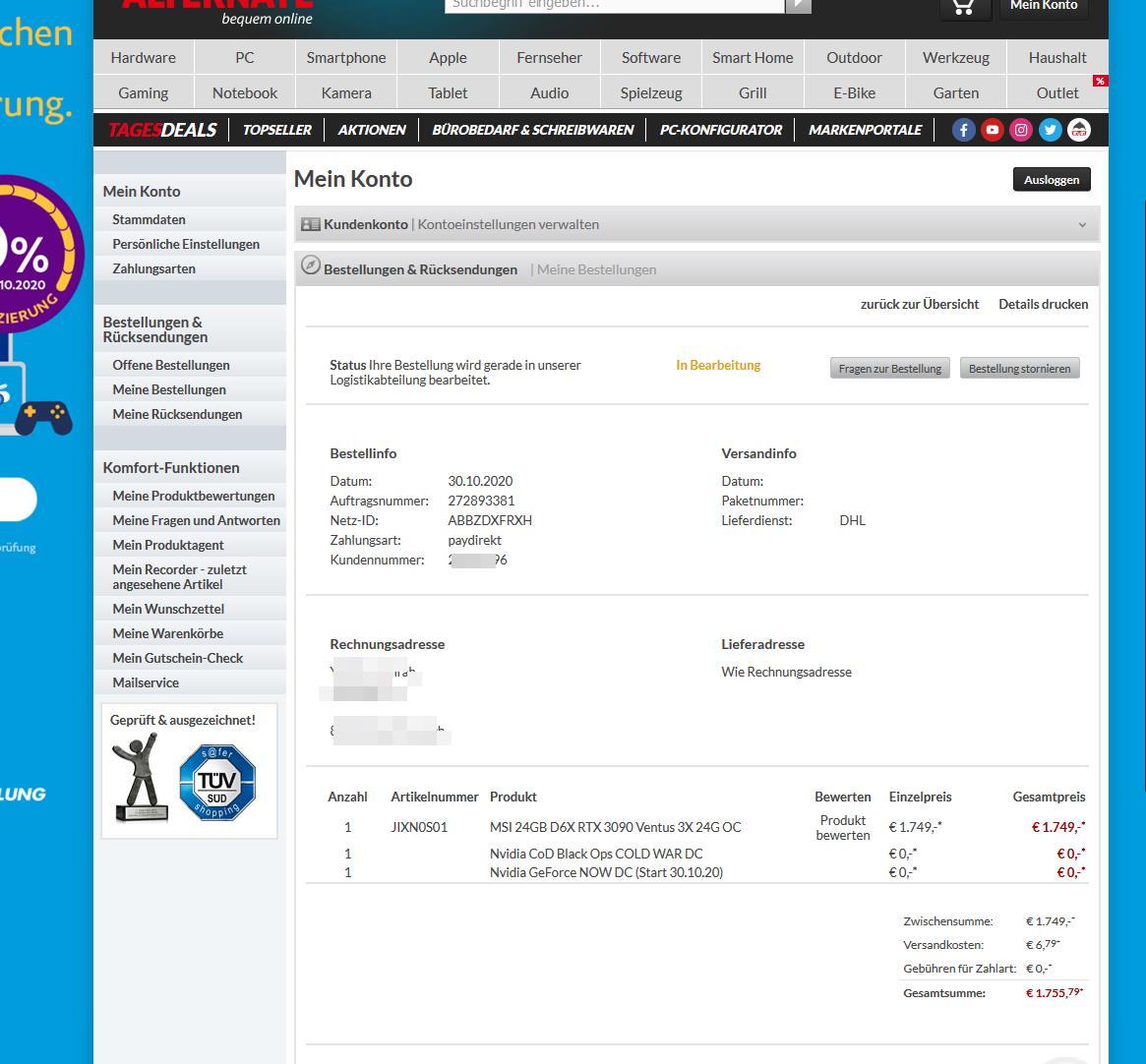Screen dimensions: 1146x1064
Task: Click the In Bearbeitung status text
Action: tap(718, 365)
